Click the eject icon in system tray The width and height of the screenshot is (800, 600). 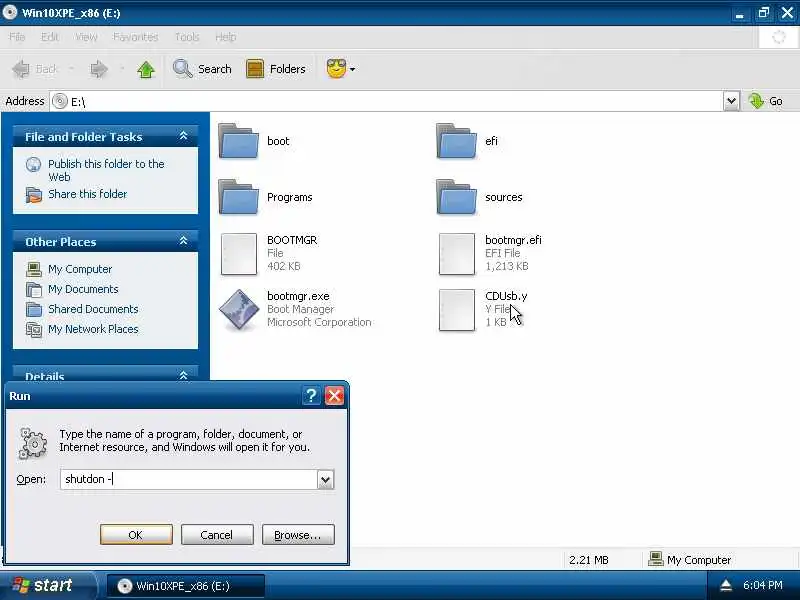tap(726, 586)
